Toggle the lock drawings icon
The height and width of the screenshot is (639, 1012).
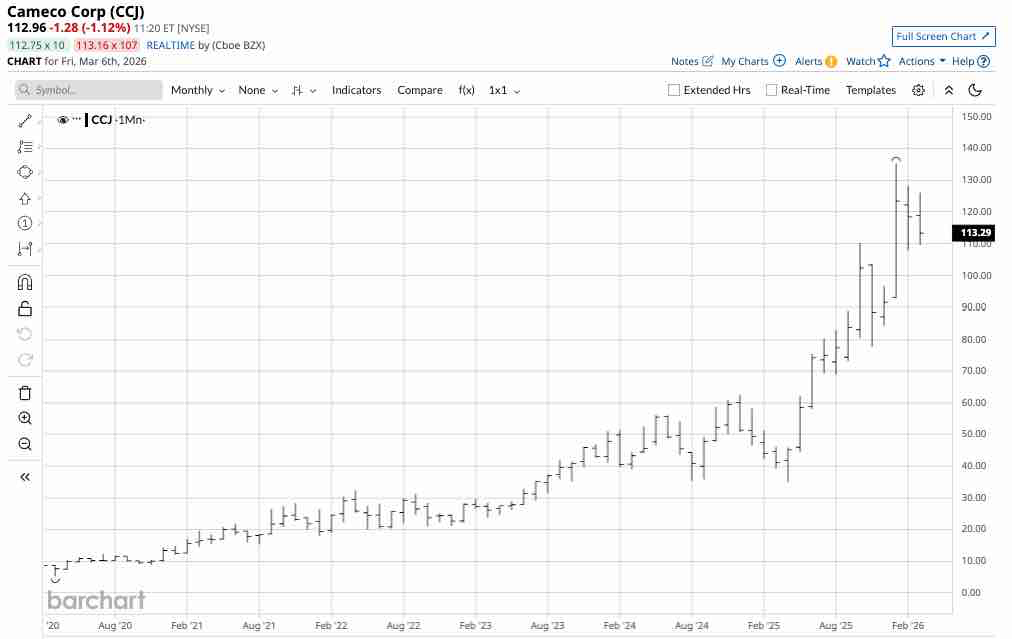point(25,309)
